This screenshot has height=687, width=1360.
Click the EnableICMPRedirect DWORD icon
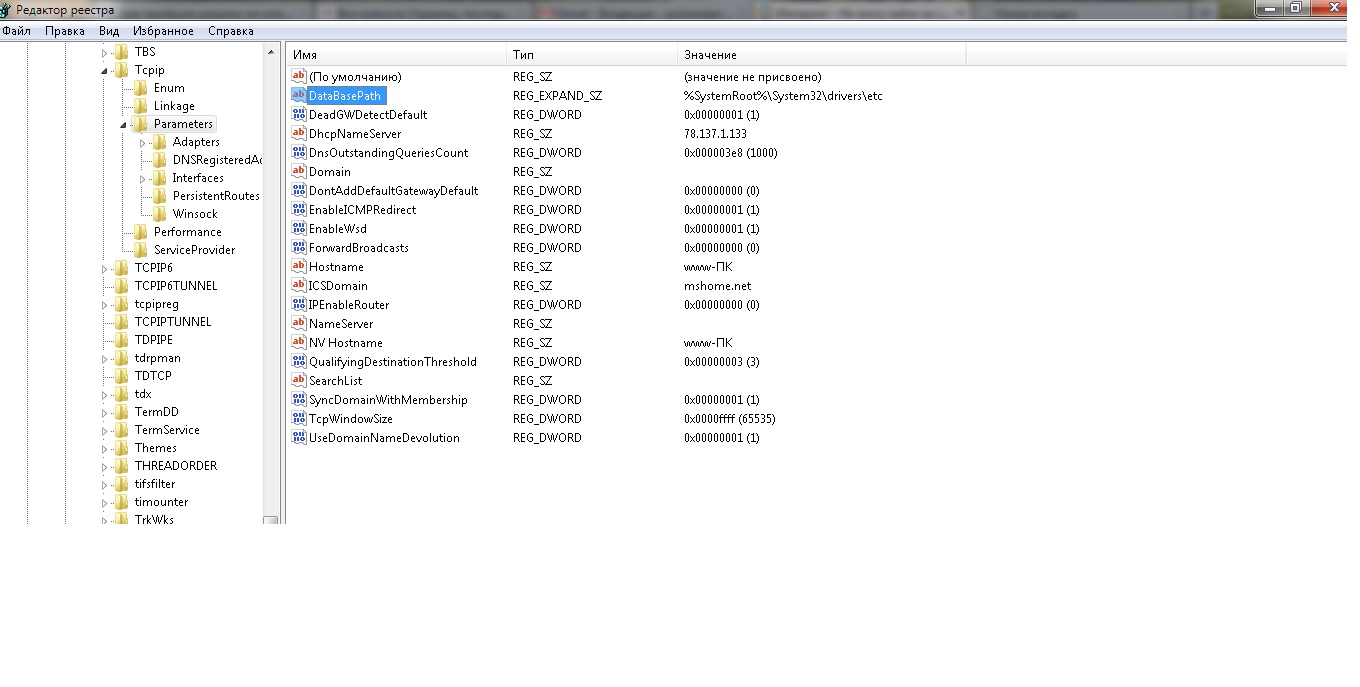pos(298,209)
